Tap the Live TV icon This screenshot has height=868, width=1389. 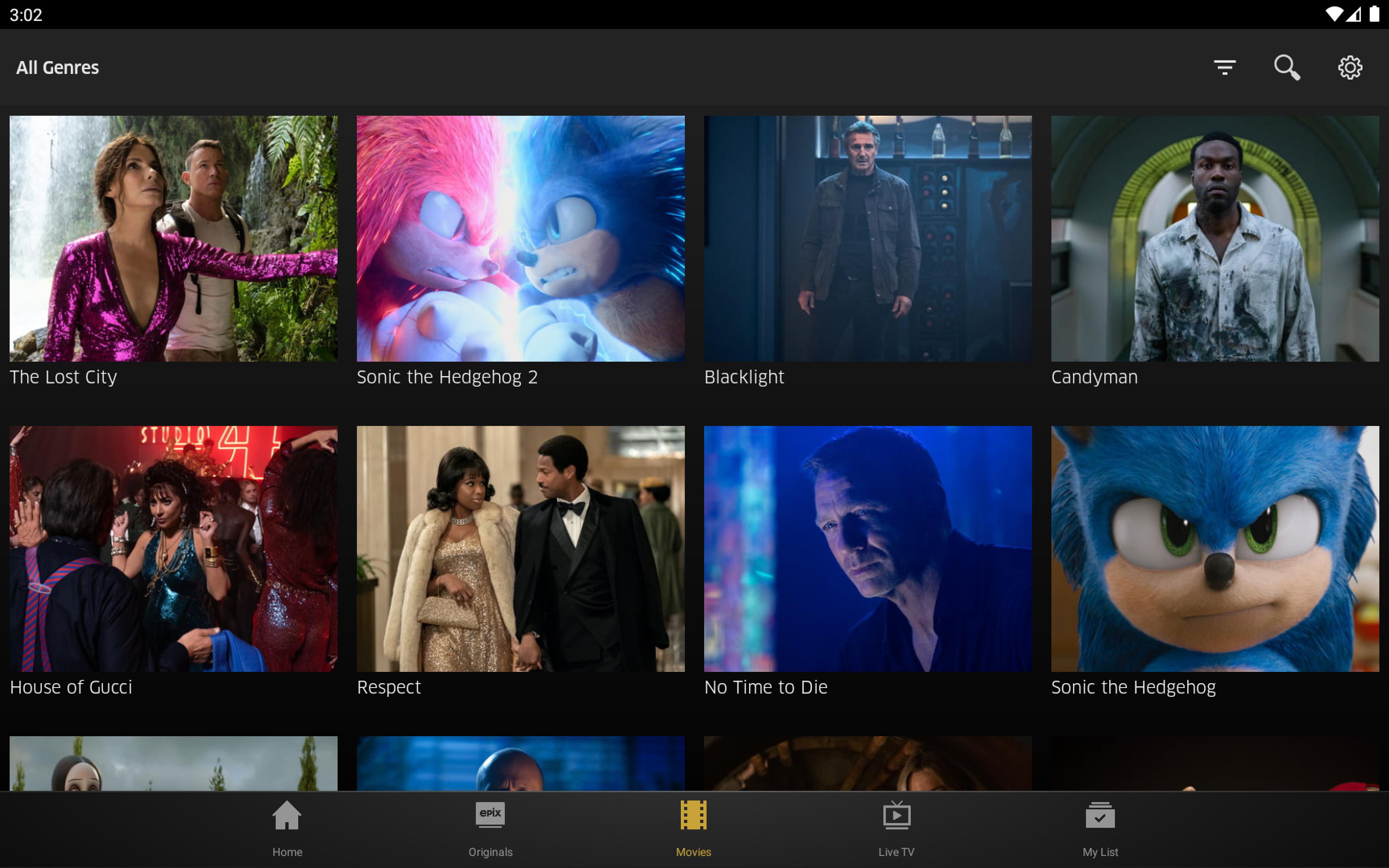pyautogui.click(x=897, y=815)
